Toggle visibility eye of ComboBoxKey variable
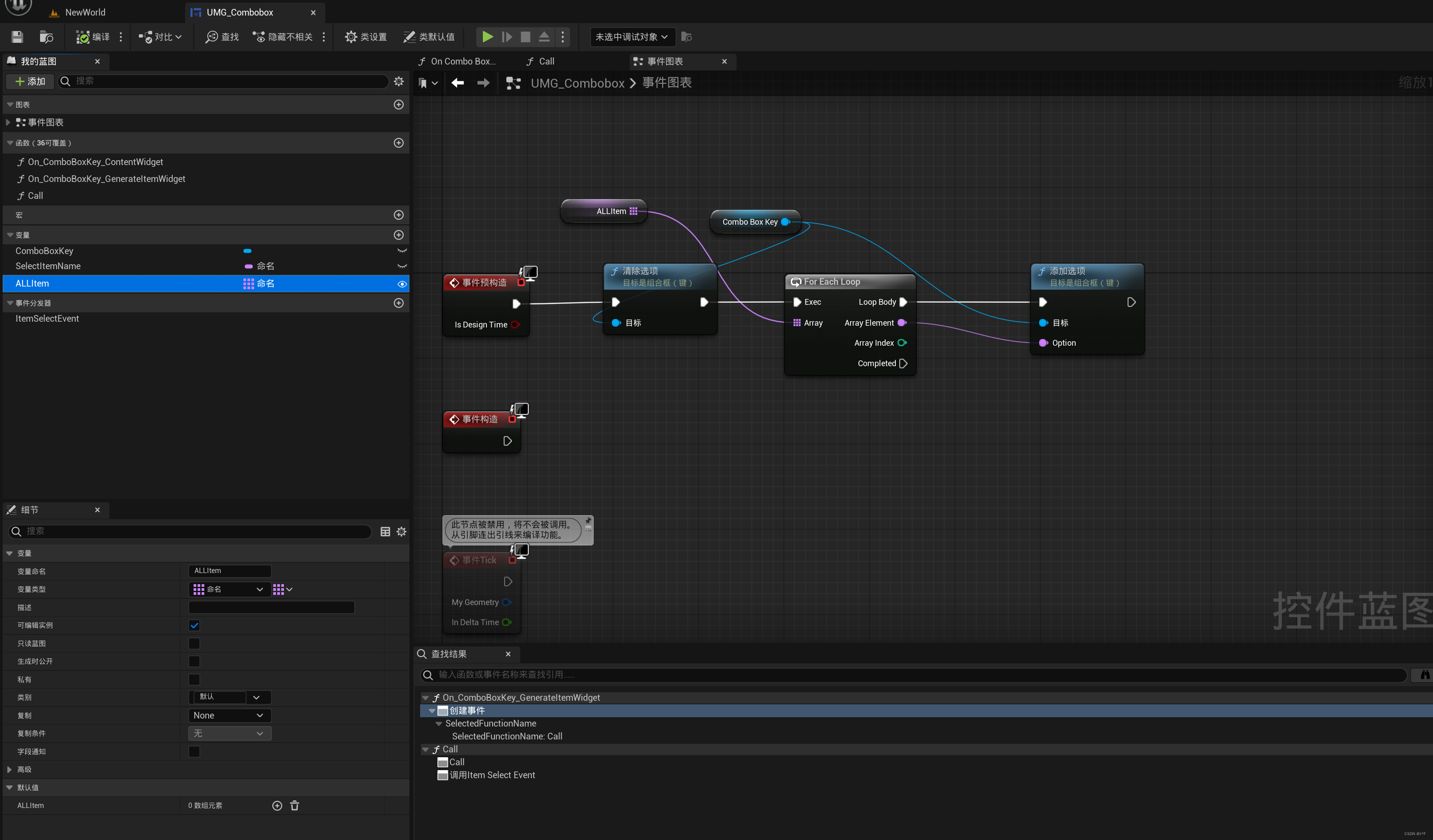Screen dimensions: 1433x840 tap(402, 250)
